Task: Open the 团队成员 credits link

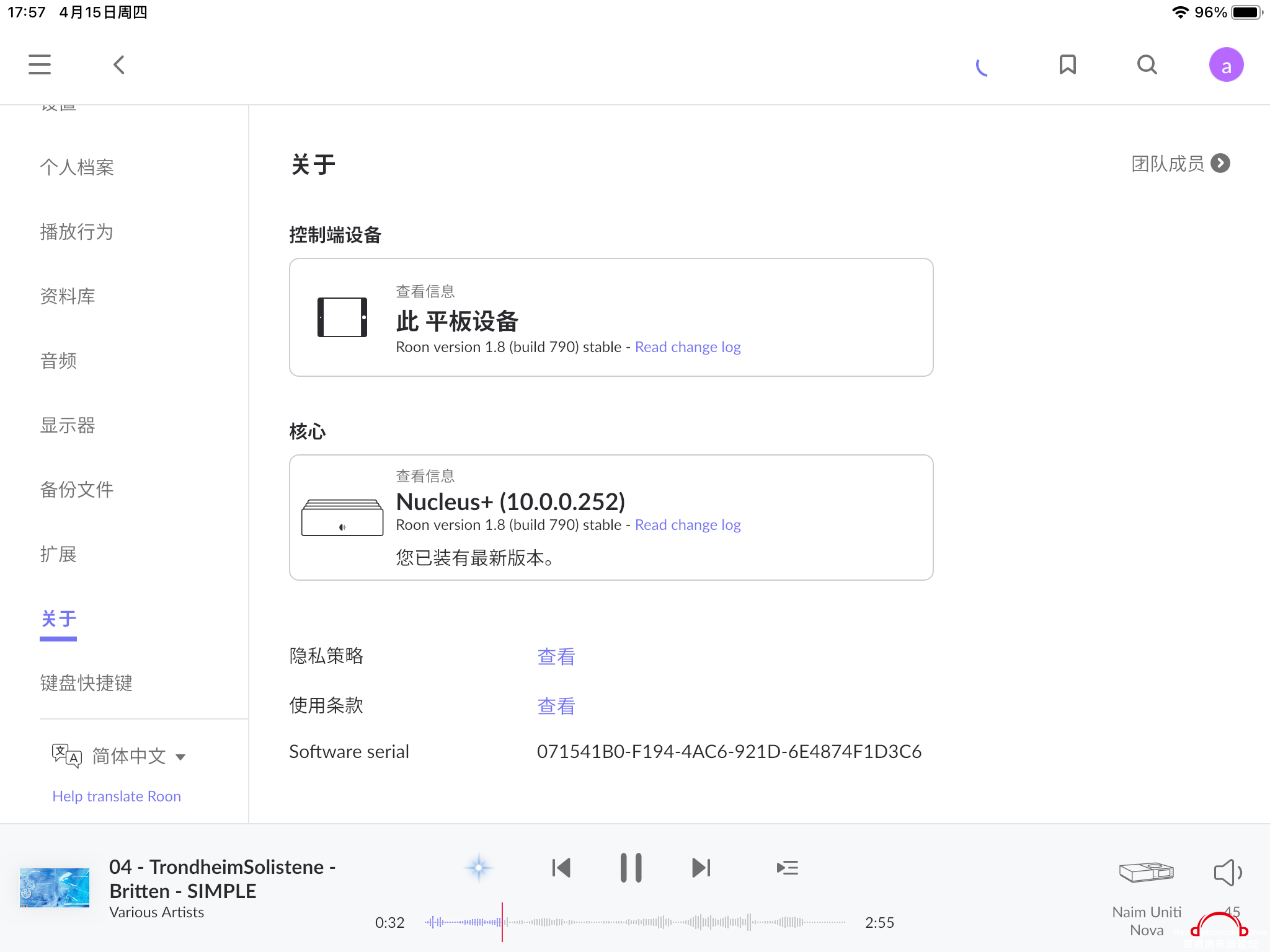Action: pos(1168,164)
